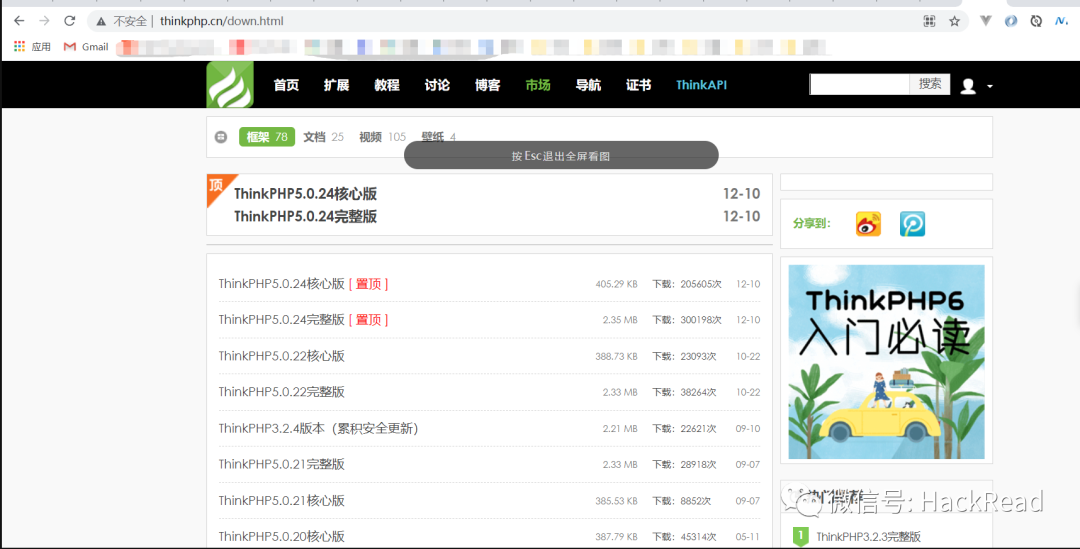Open the 首页 navigation item
The width and height of the screenshot is (1080, 549).
(x=286, y=85)
